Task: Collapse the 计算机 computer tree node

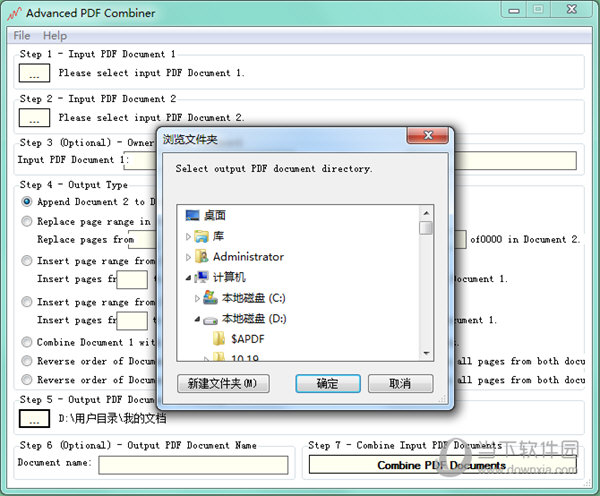Action: tap(188, 278)
